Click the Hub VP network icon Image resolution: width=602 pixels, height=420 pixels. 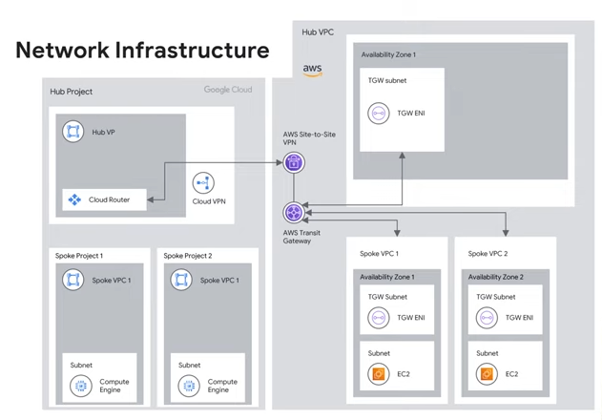point(74,132)
